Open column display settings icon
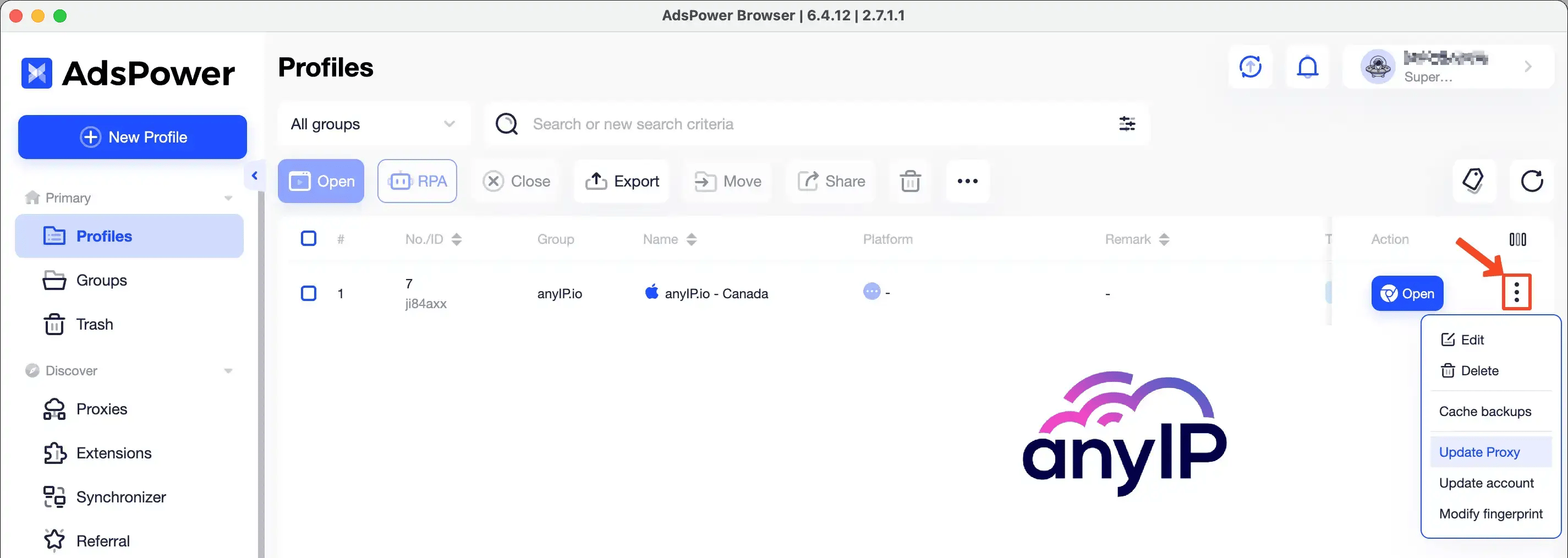The width and height of the screenshot is (1568, 558). [1517, 238]
